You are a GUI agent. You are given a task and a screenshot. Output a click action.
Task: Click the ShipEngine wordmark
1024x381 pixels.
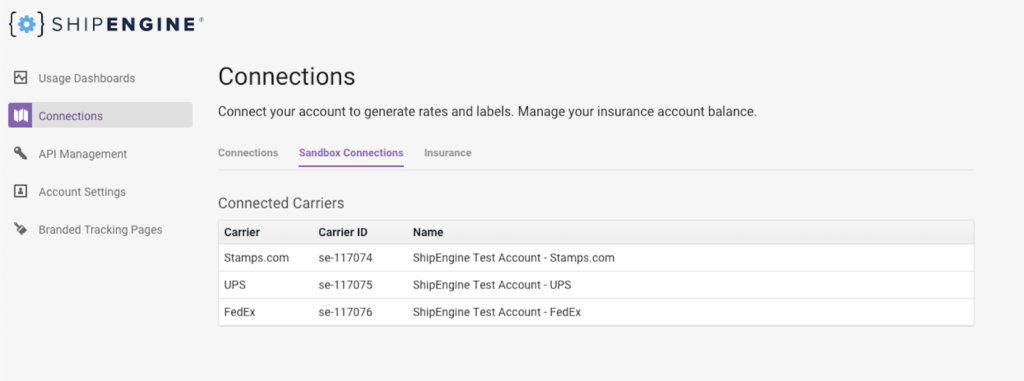pos(123,25)
